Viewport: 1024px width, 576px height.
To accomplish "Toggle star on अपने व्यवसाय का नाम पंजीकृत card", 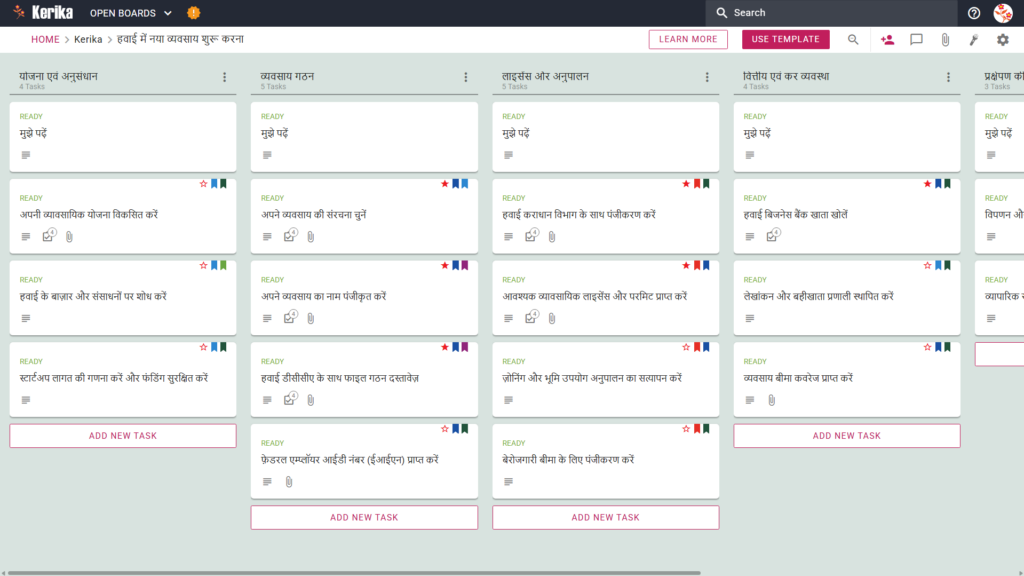I will [x=445, y=266].
